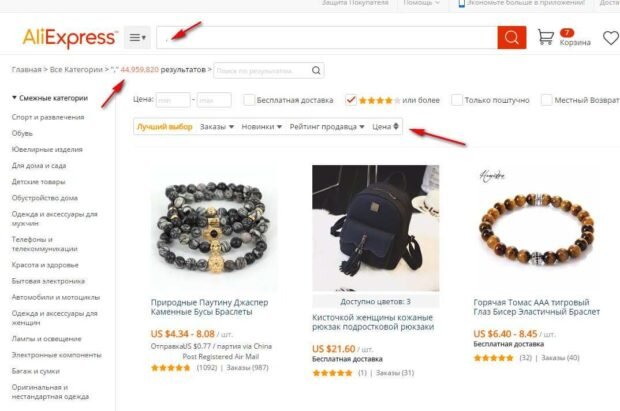This screenshot has height=411, width=620.
Task: Open the Новинки sort option
Action: [261, 127]
